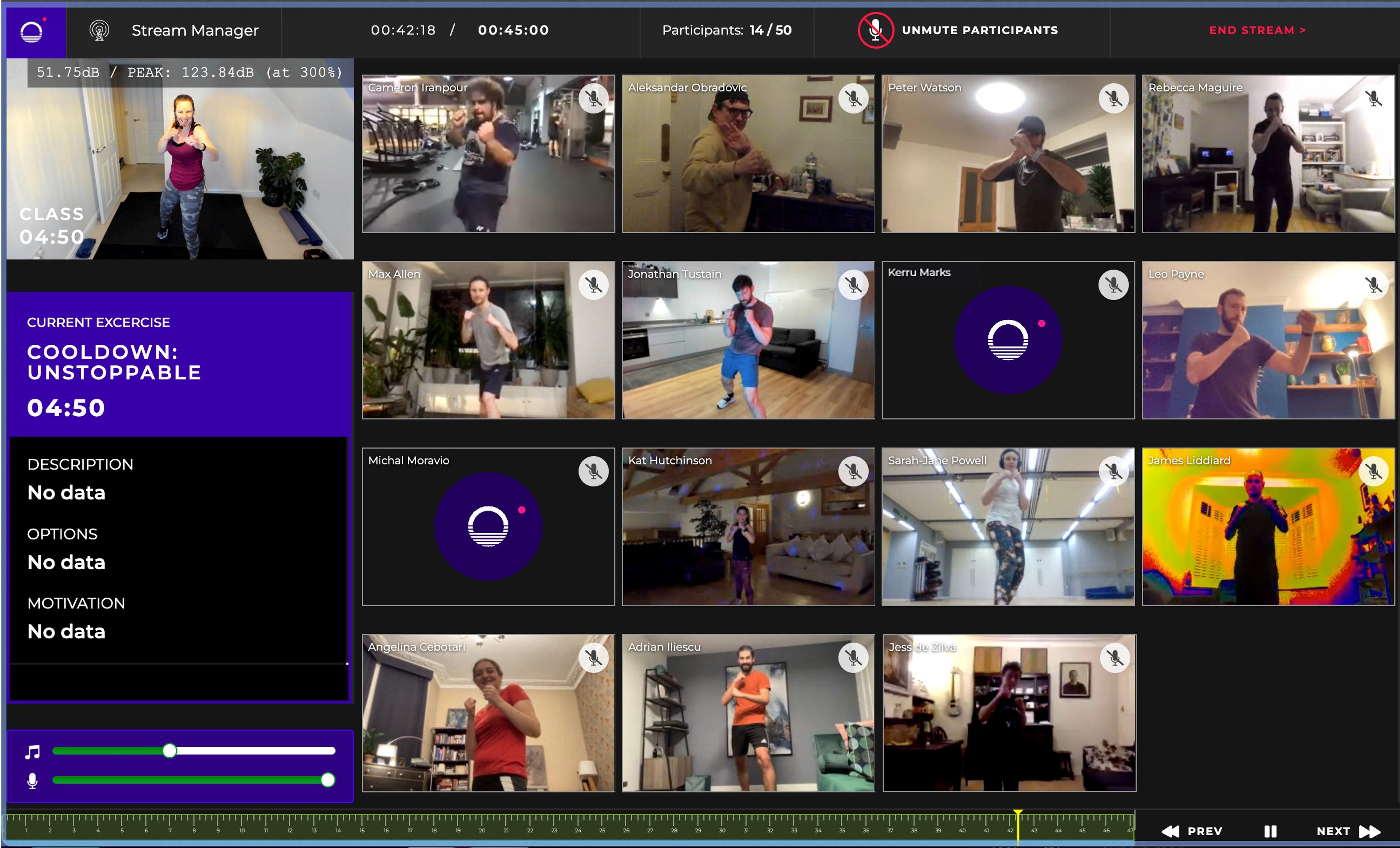Image resolution: width=1400 pixels, height=848 pixels.
Task: Click the Stream Manager title
Action: 195,30
